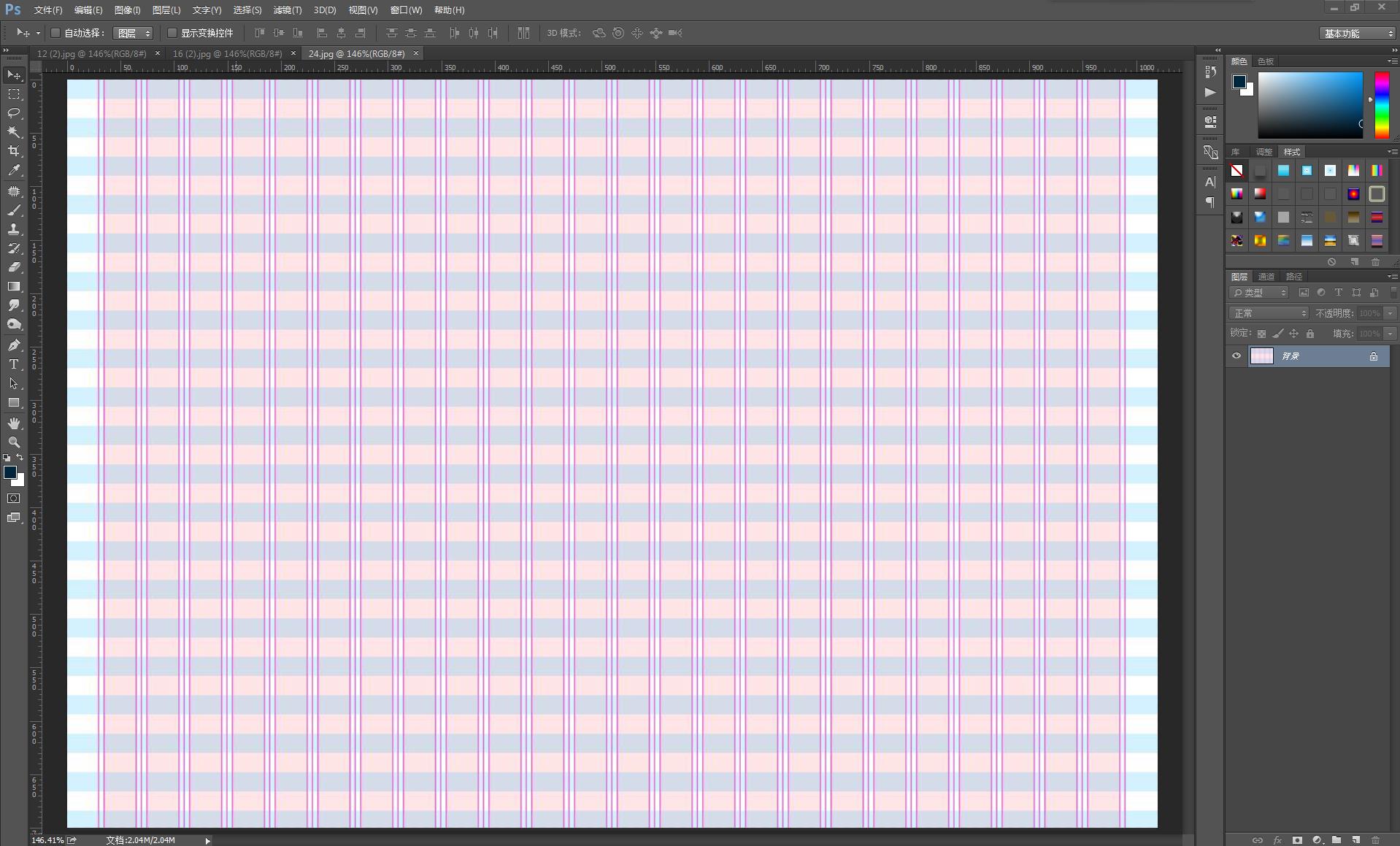Screen dimensions: 1400x846
Task: Open the 类型 layer filter dropdown
Action: [x=1260, y=293]
